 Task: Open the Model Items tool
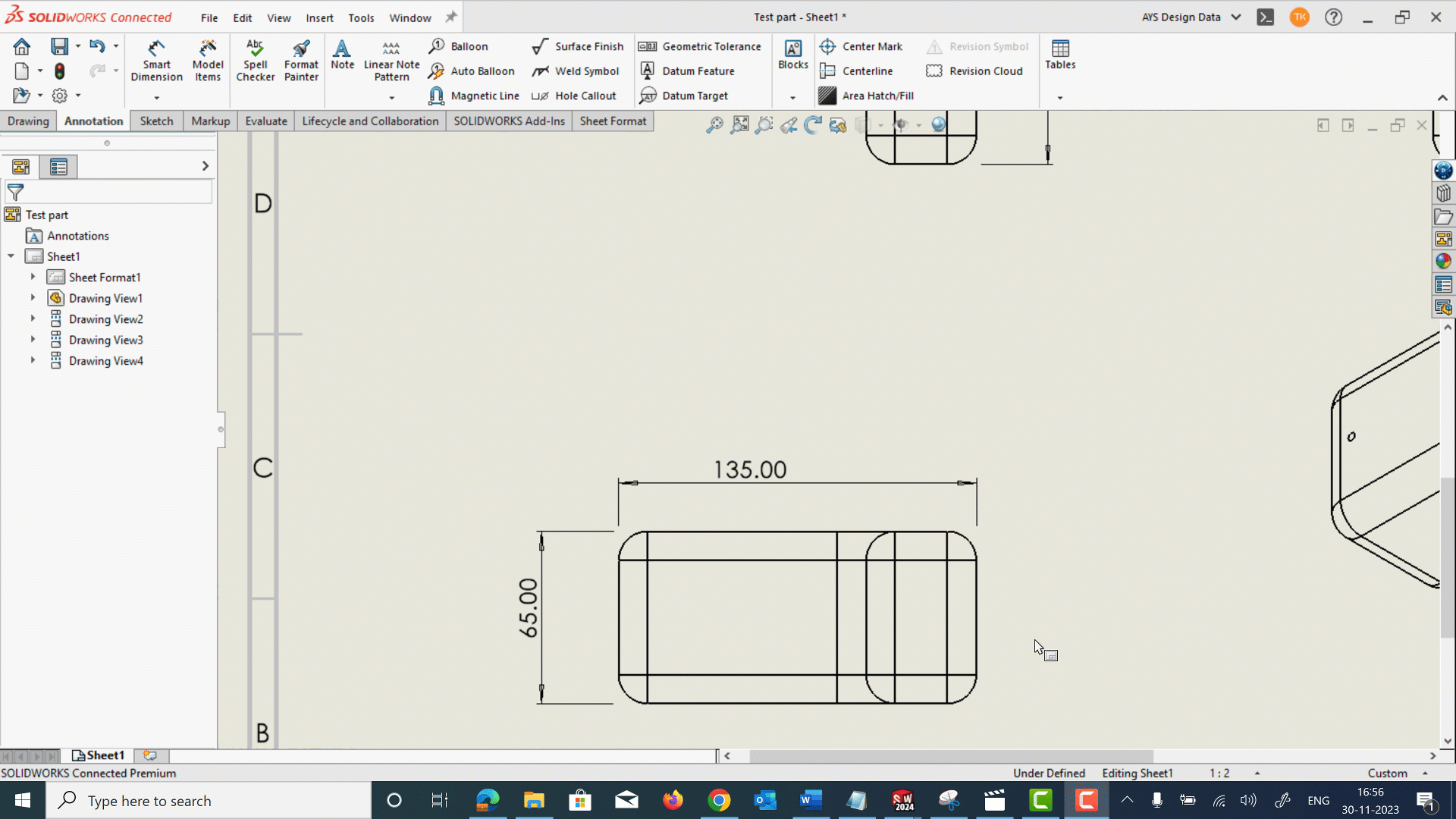[208, 61]
